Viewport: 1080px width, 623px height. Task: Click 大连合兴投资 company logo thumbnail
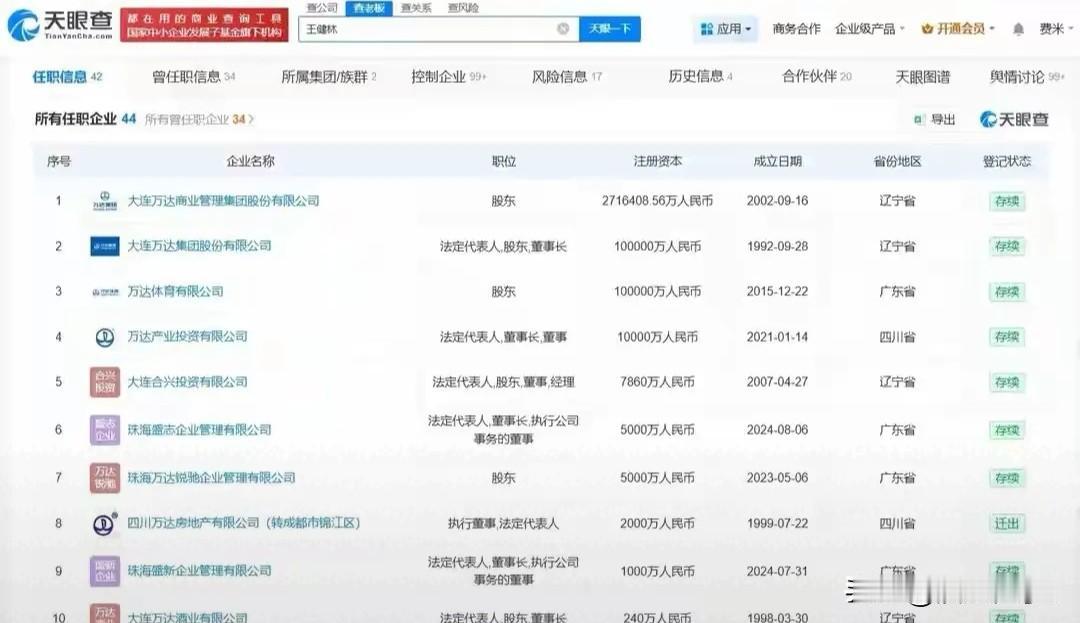(105, 382)
